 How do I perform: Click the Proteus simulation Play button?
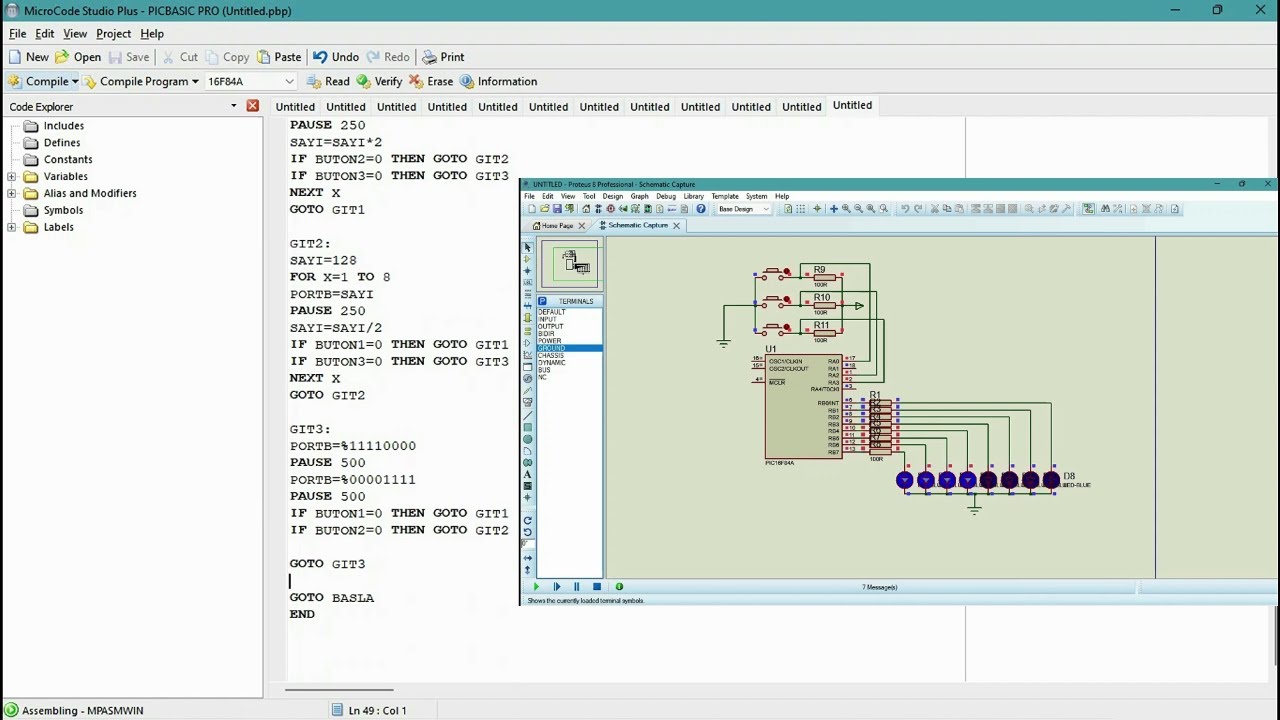(536, 587)
